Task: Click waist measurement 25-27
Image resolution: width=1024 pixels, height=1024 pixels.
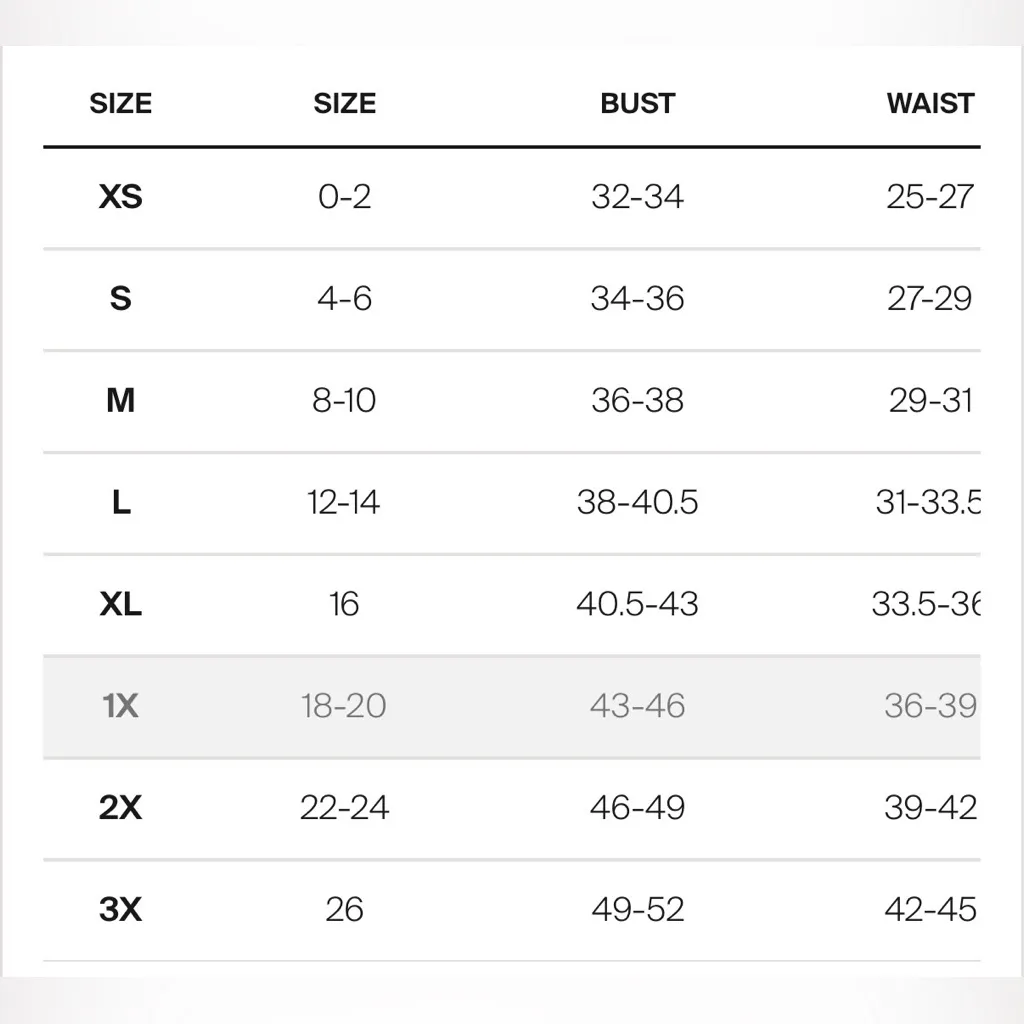Action: pos(929,197)
